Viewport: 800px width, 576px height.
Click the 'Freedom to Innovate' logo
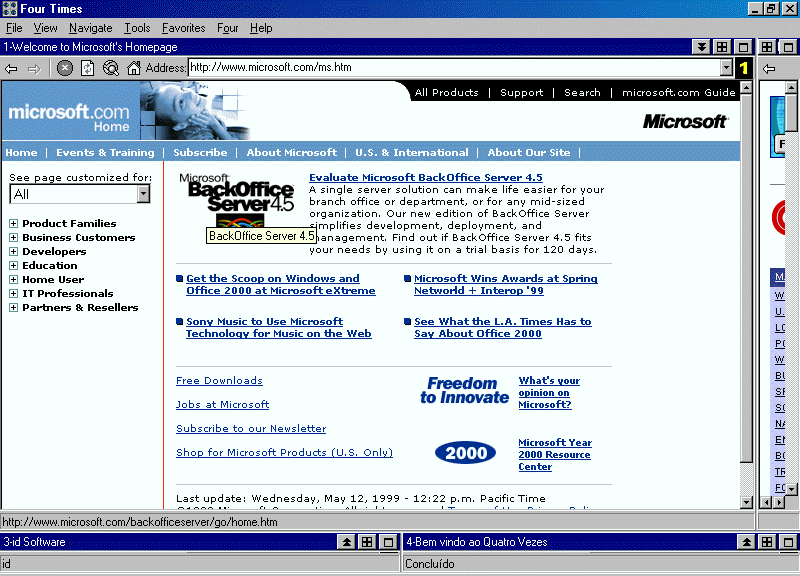click(x=464, y=390)
